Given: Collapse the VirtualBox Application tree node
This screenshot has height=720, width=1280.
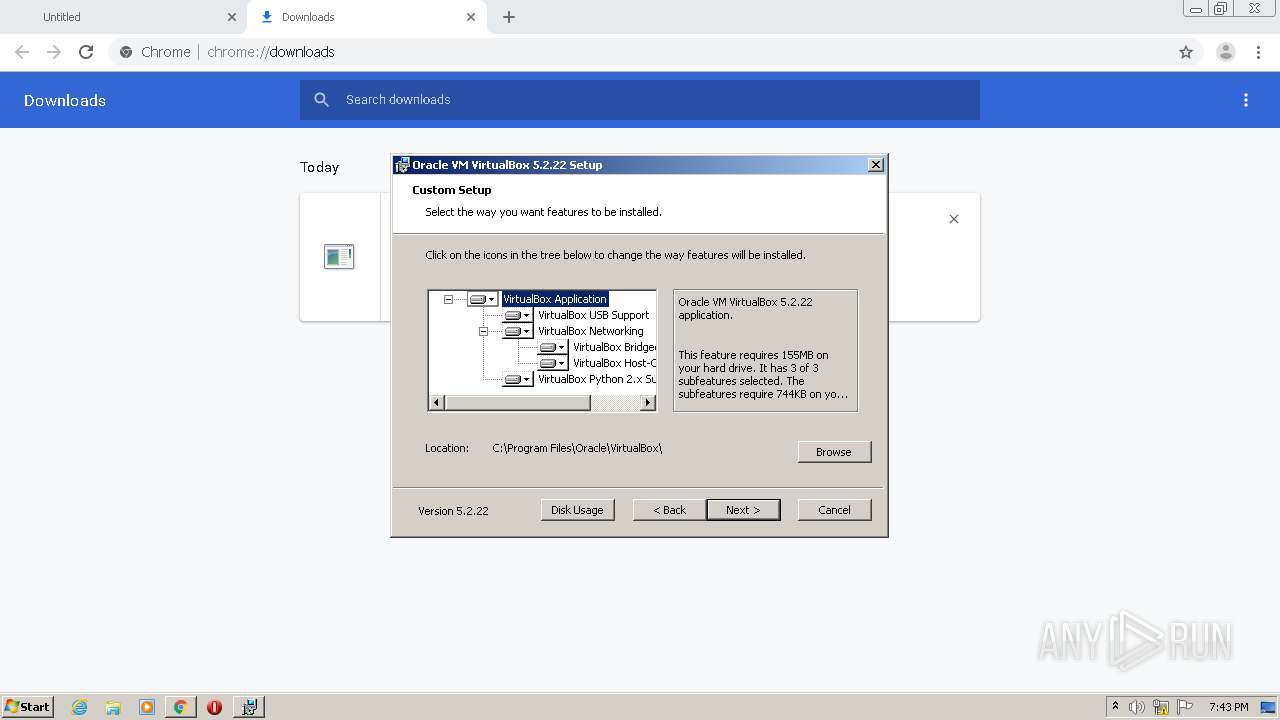Looking at the screenshot, I should pos(449,299).
